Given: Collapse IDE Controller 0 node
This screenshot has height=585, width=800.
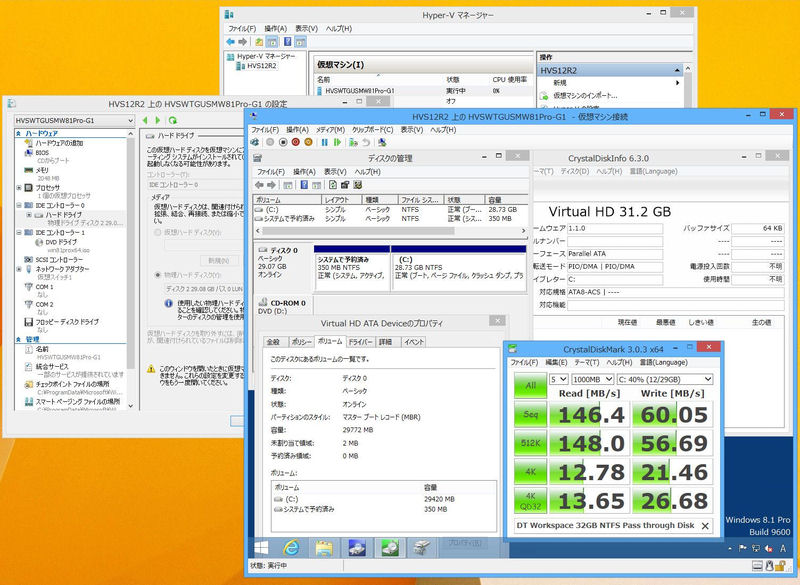Looking at the screenshot, I should pos(19,205).
